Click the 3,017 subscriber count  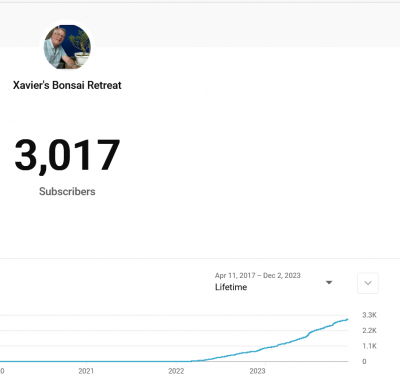[x=67, y=156]
